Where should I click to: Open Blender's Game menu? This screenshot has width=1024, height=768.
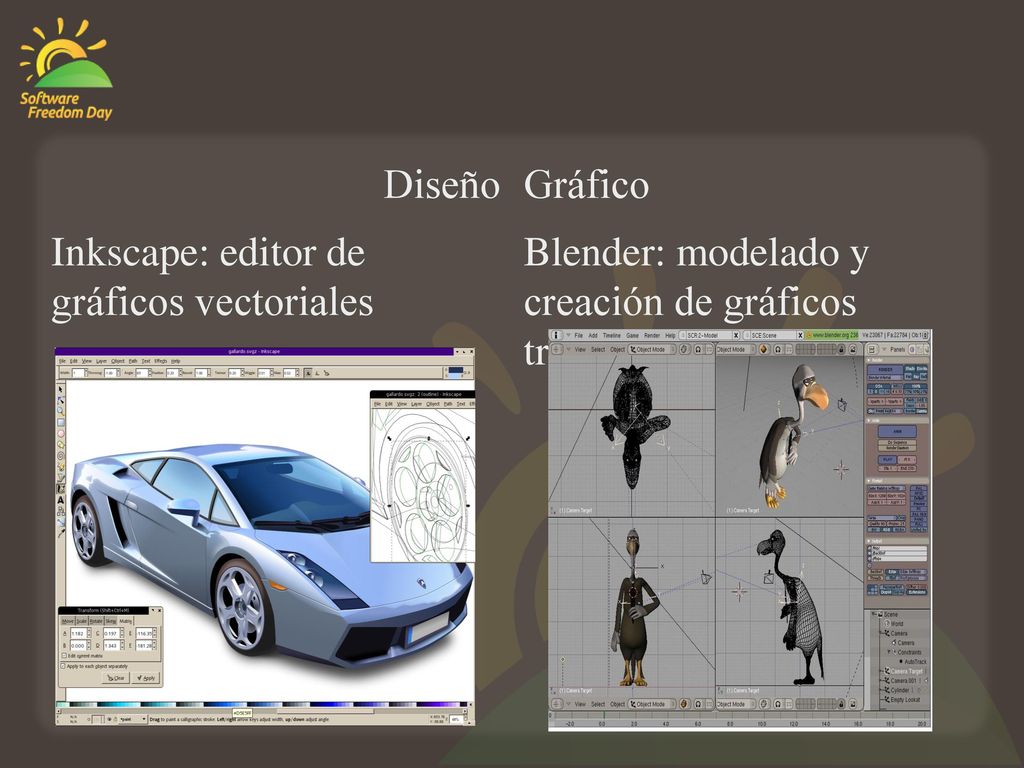(632, 335)
